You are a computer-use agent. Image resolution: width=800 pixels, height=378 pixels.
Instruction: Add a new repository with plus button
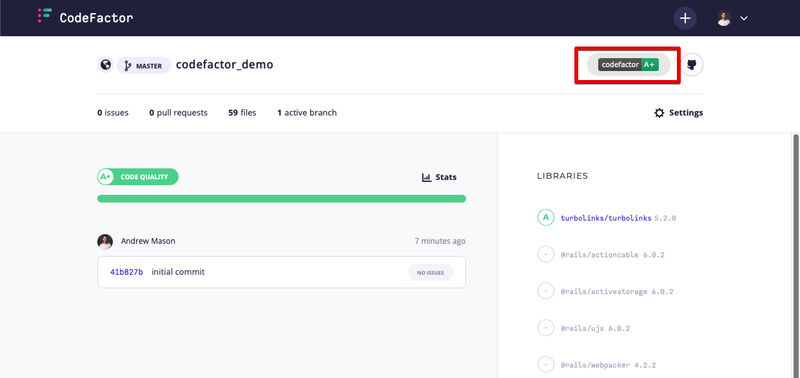[685, 18]
